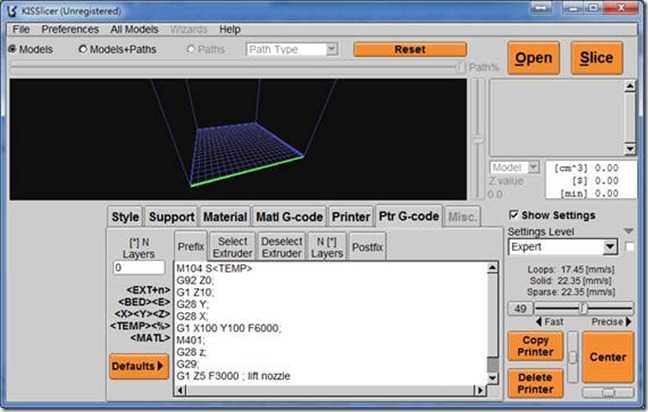Click G-code editor scroll left arrow

click(x=180, y=390)
